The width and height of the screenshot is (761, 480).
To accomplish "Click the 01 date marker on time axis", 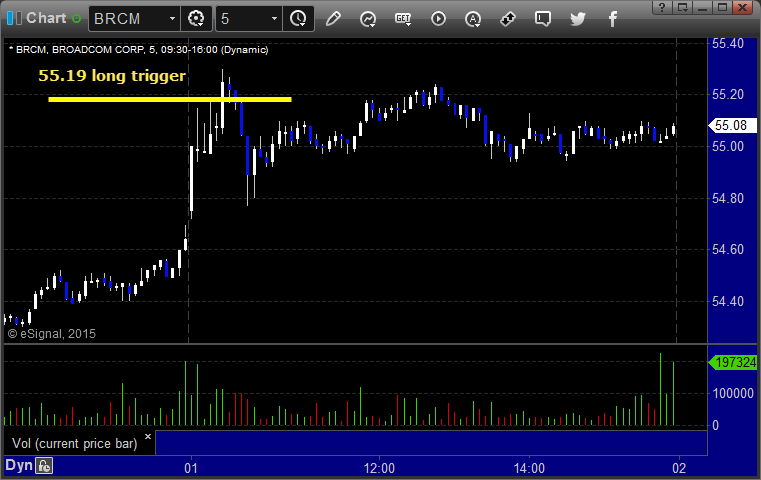I will tap(191, 468).
